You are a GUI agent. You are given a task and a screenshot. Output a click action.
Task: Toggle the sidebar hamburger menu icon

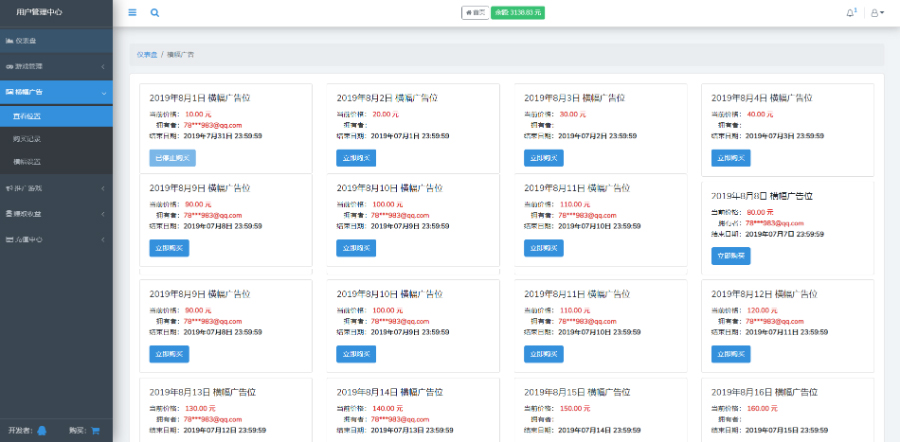(x=132, y=13)
